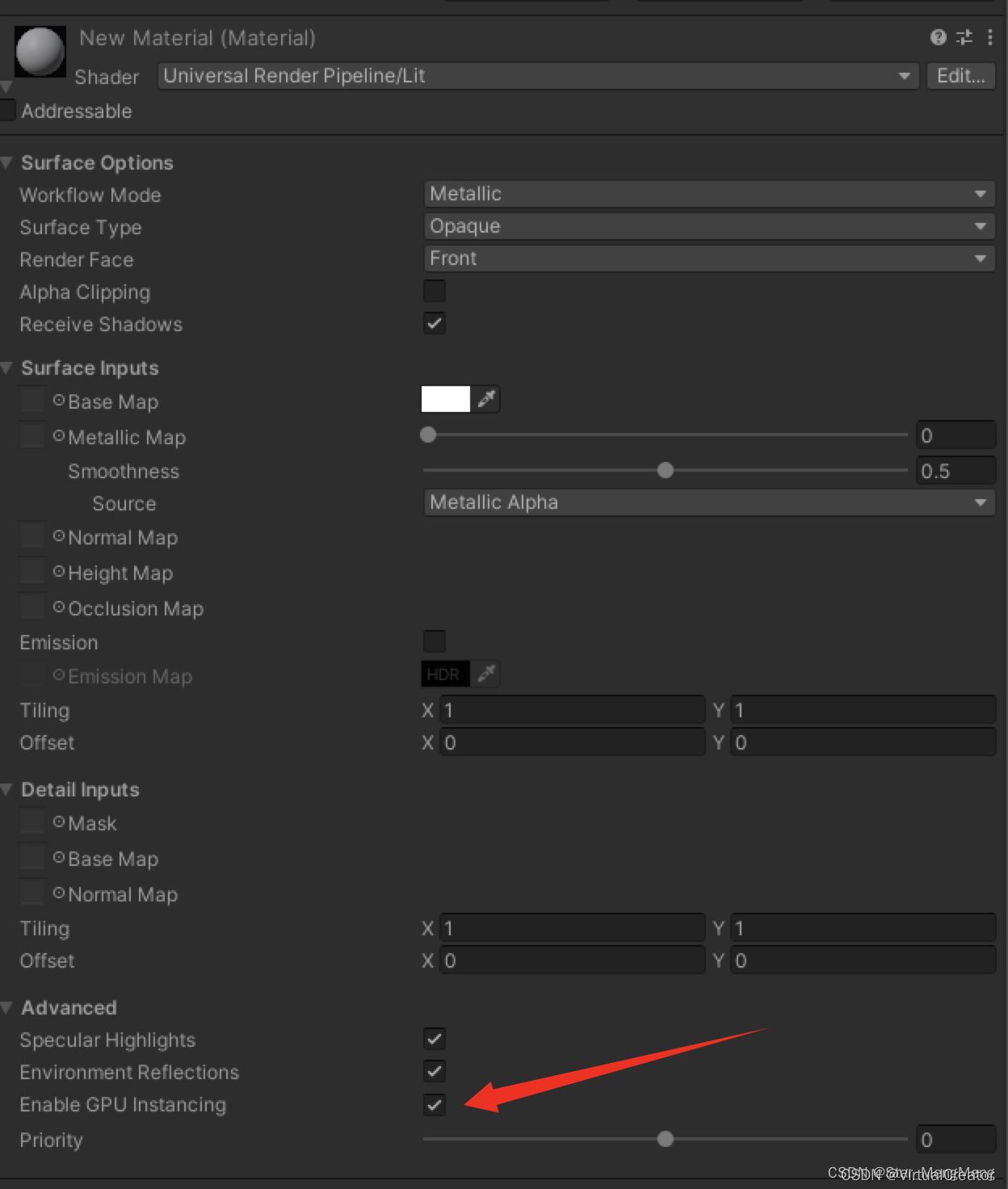
Task: Open the Occlusion Map texture picker circle
Action: pyautogui.click(x=57, y=607)
